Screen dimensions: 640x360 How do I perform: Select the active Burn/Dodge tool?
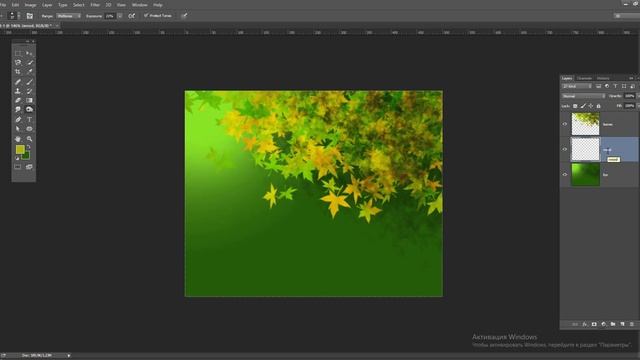(29, 109)
